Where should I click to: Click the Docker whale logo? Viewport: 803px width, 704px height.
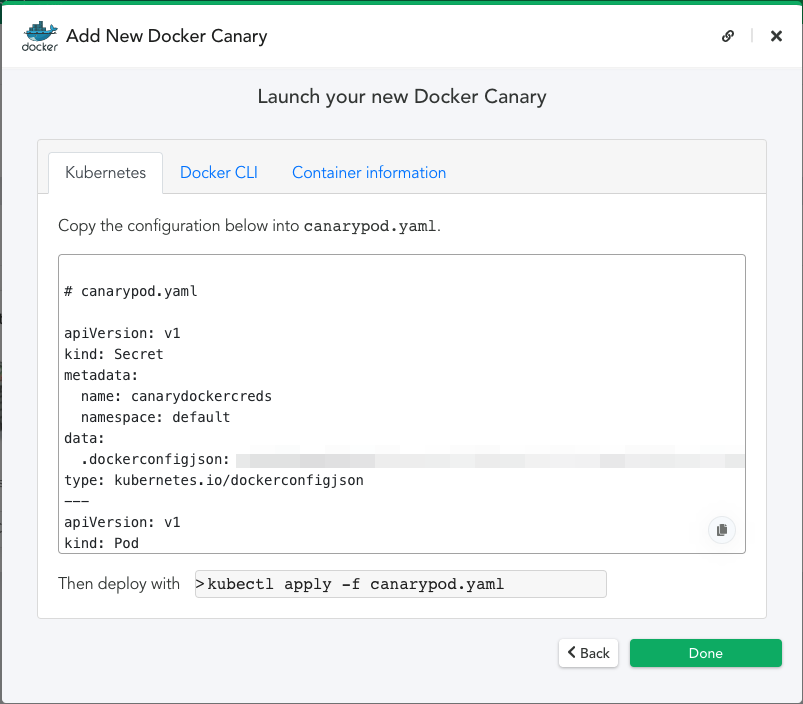pyautogui.click(x=40, y=37)
